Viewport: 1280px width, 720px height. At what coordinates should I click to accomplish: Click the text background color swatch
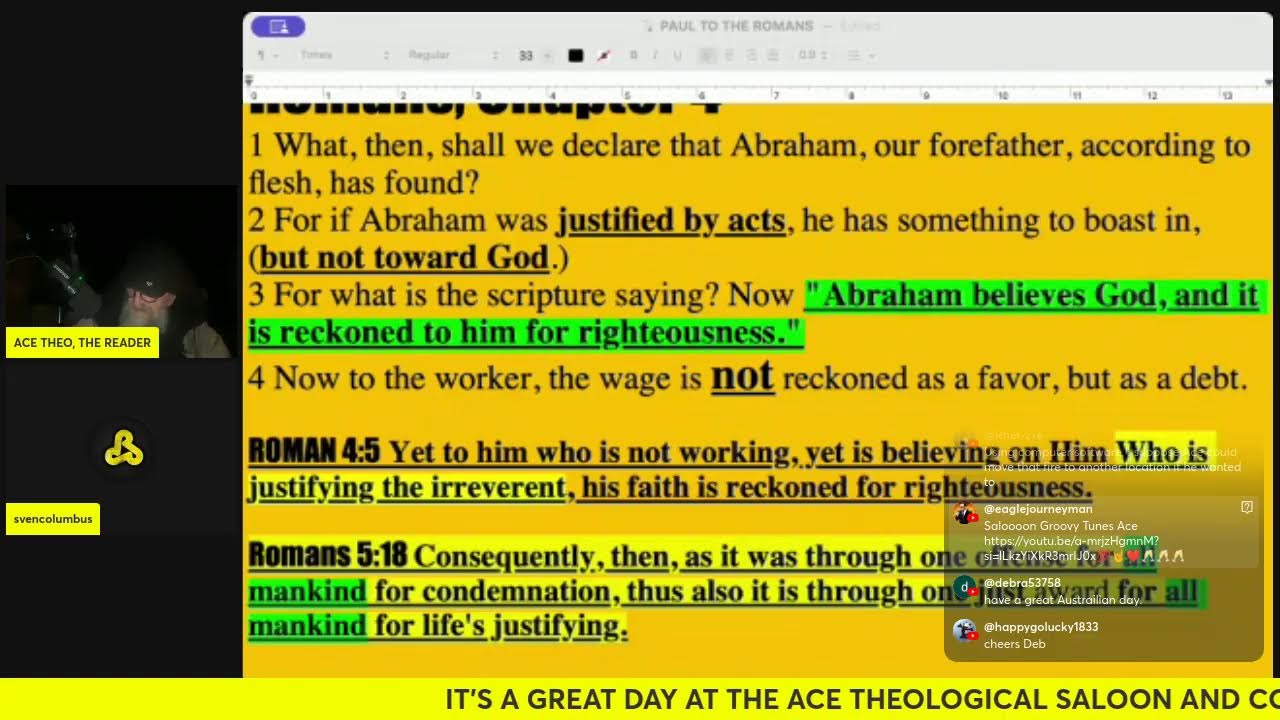pos(603,55)
